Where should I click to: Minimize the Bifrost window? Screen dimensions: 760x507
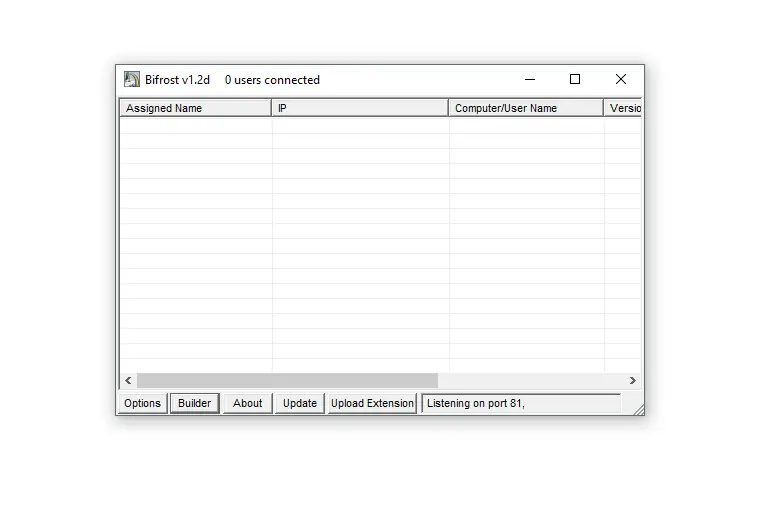click(x=530, y=79)
